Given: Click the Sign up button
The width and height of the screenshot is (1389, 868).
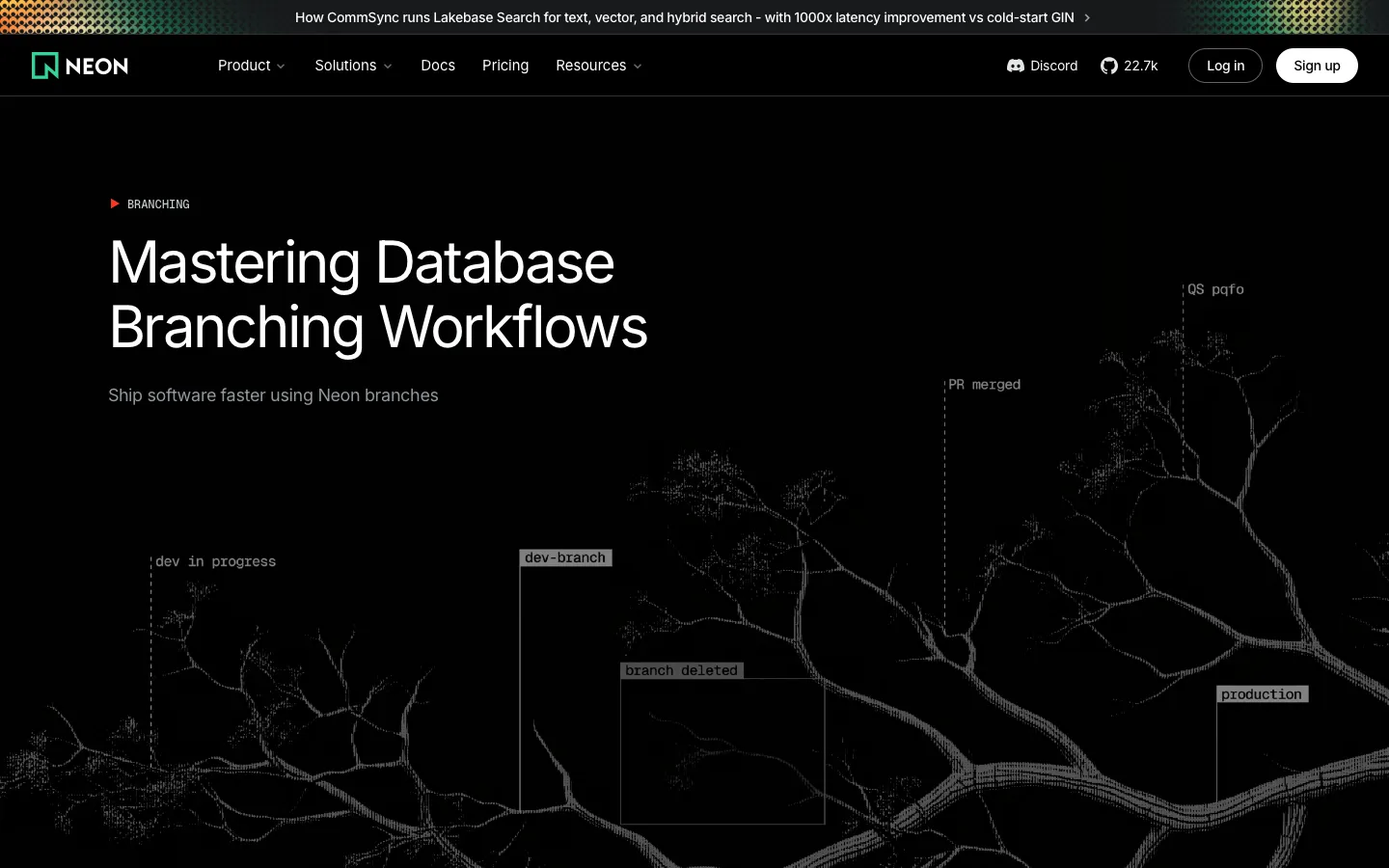Looking at the screenshot, I should click(x=1317, y=66).
